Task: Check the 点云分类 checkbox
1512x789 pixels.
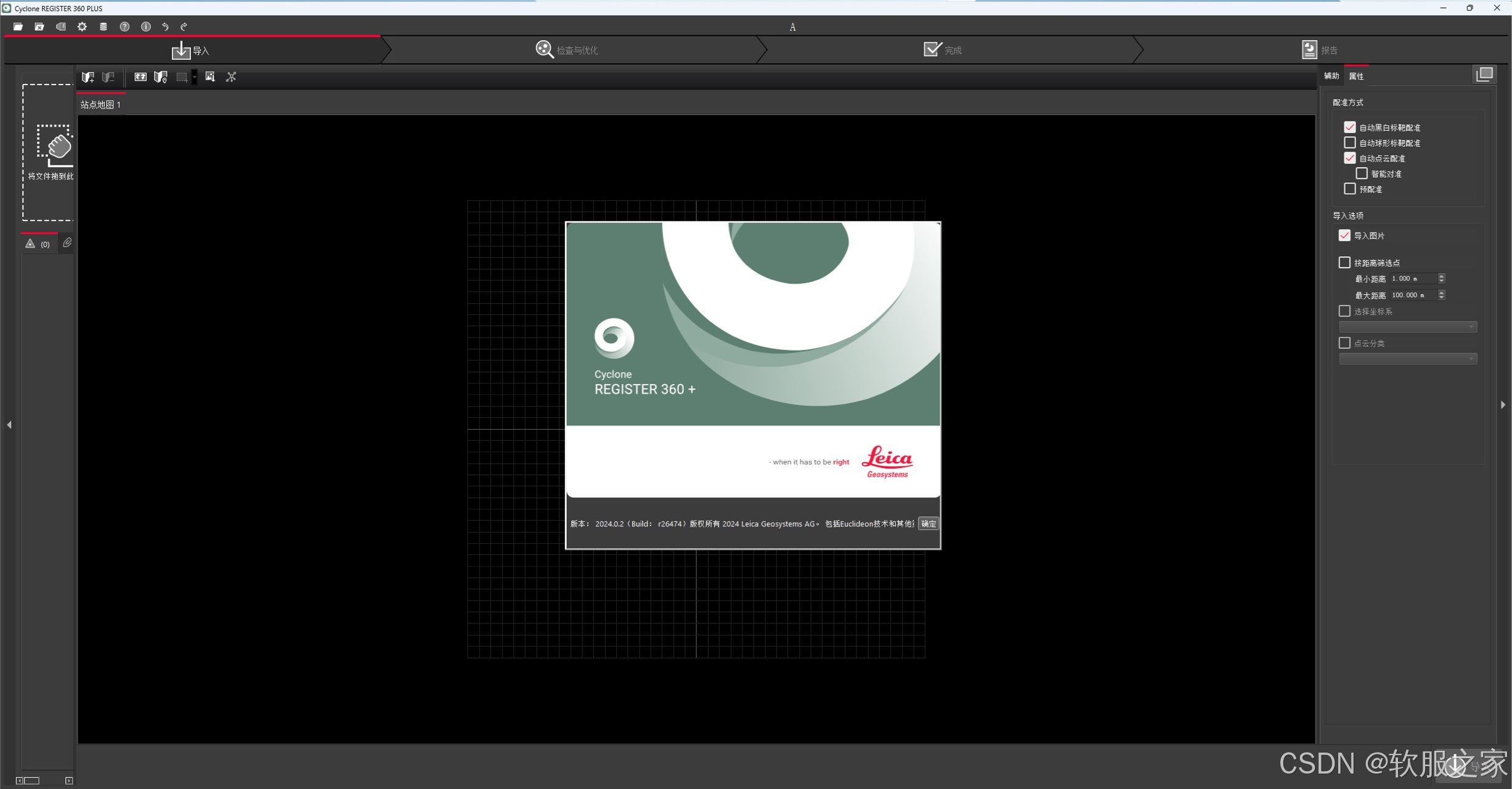Action: click(x=1344, y=343)
